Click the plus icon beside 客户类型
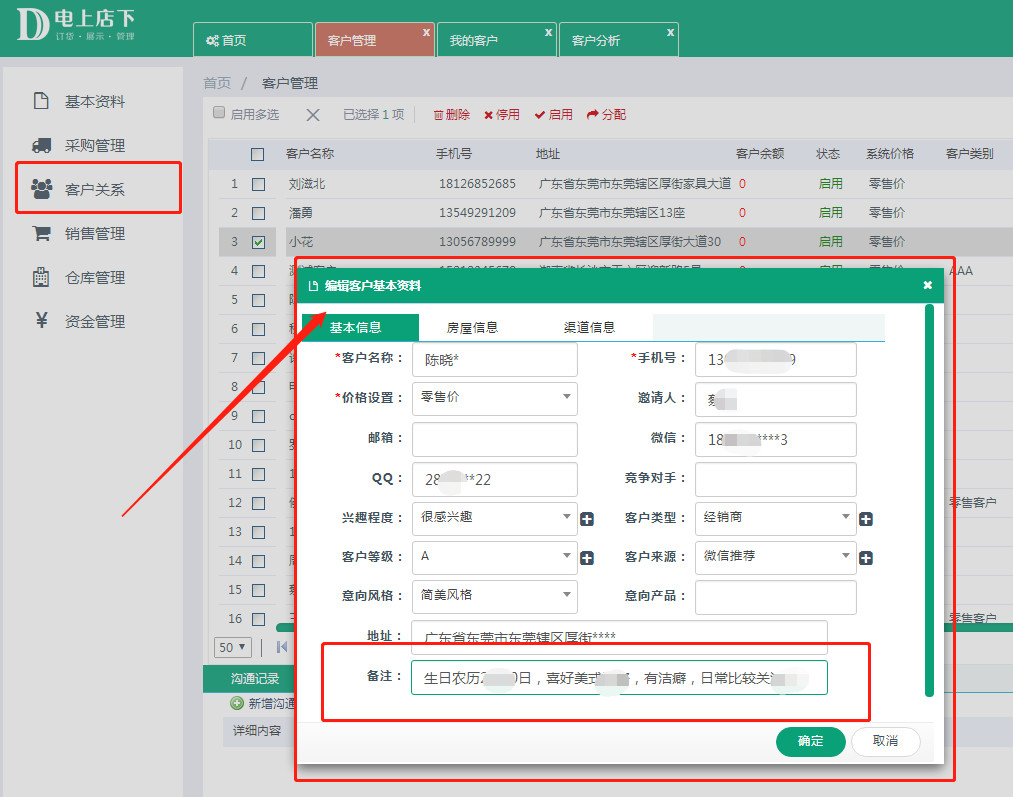1013x797 pixels. (x=866, y=519)
